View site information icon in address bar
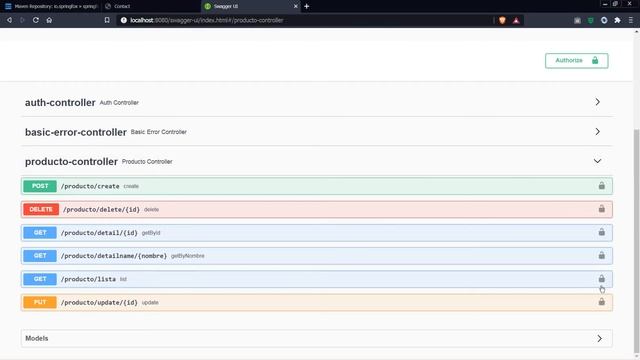The height and width of the screenshot is (360, 640). pos(124,20)
